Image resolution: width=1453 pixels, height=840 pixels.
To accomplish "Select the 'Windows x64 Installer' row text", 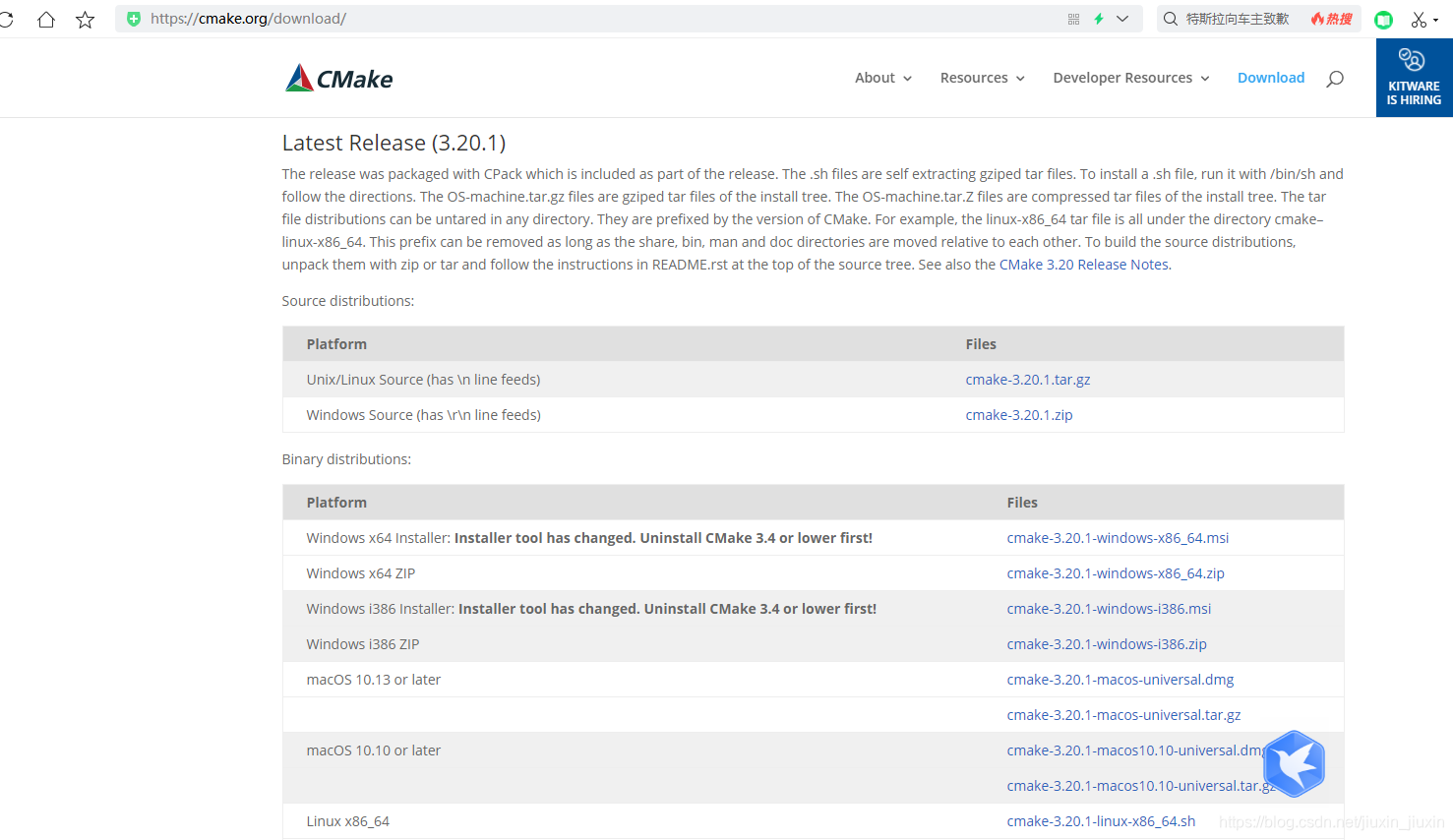I will [589, 538].
